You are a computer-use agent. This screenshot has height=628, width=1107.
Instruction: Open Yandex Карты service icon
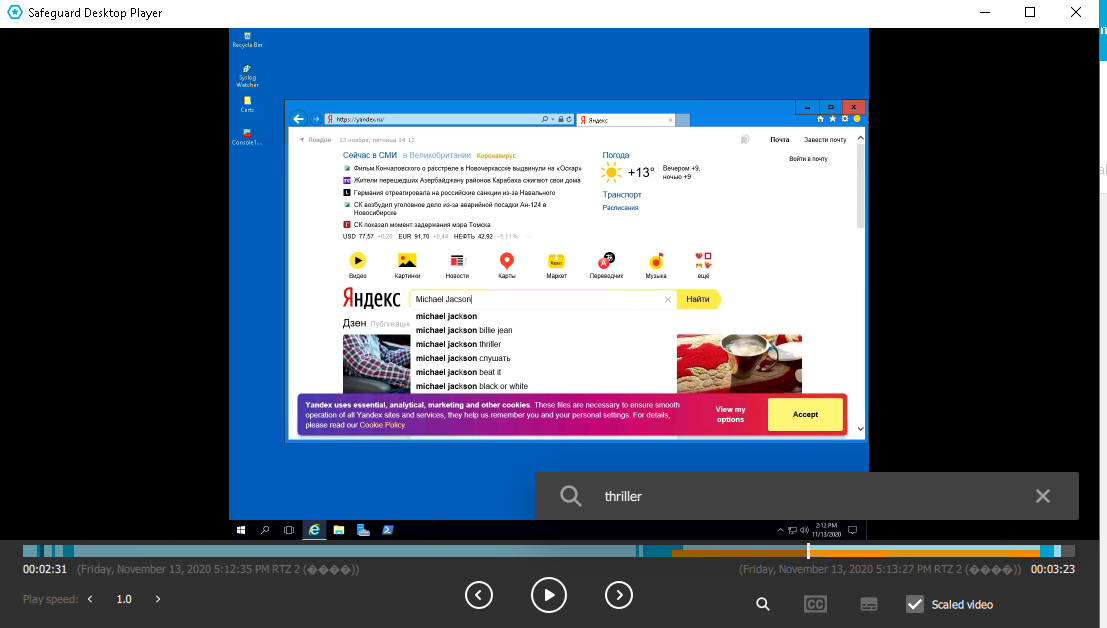click(507, 265)
